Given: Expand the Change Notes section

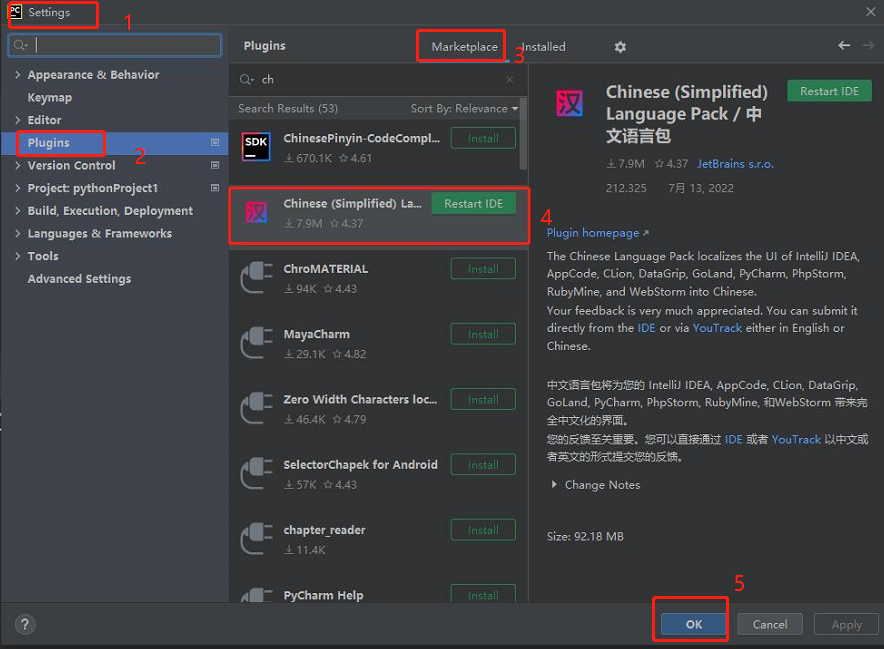Looking at the screenshot, I should coord(554,484).
